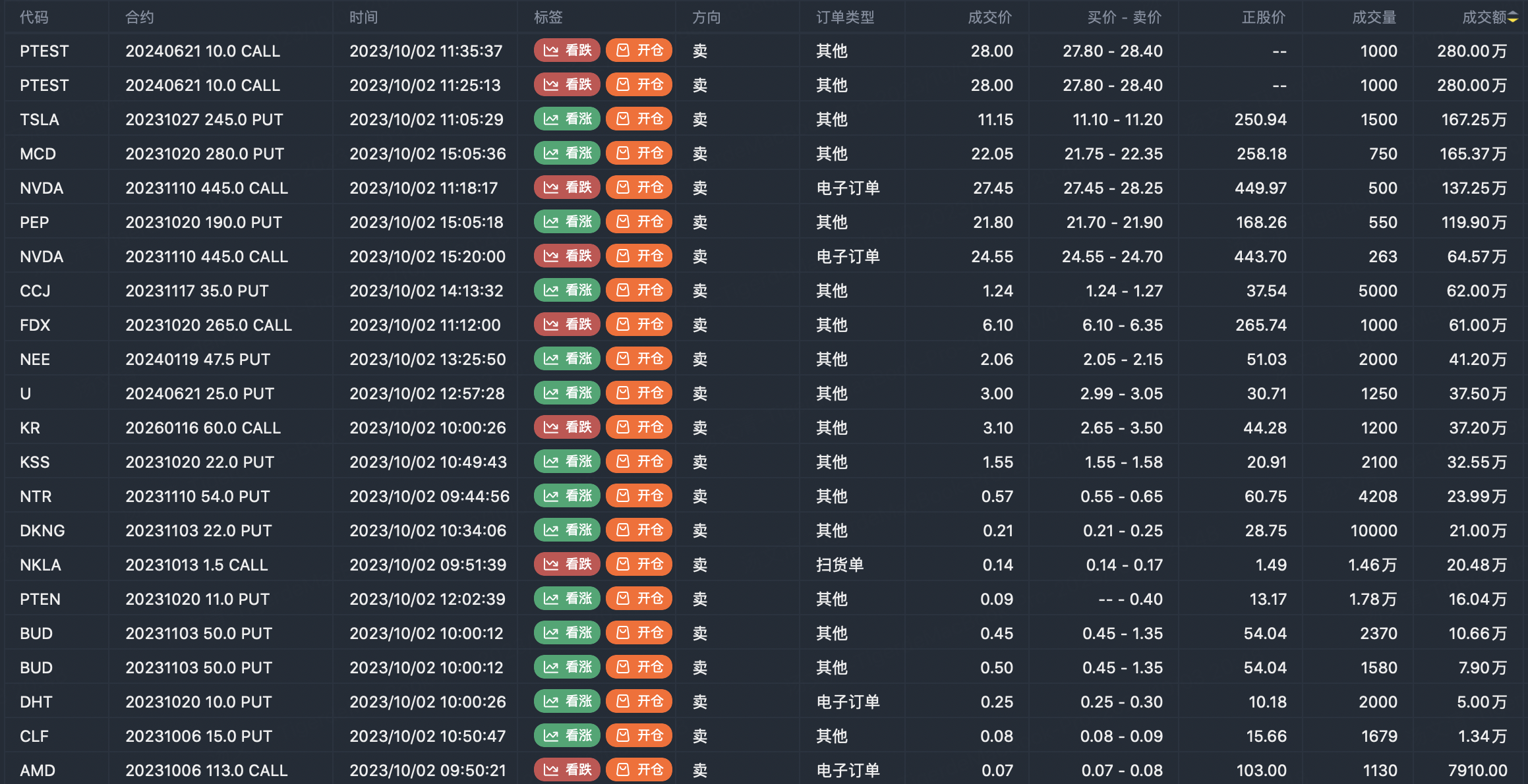Image resolution: width=1528 pixels, height=784 pixels.
Task: Open the NVDA ticker at 11:18:17
Action: click(x=42, y=188)
